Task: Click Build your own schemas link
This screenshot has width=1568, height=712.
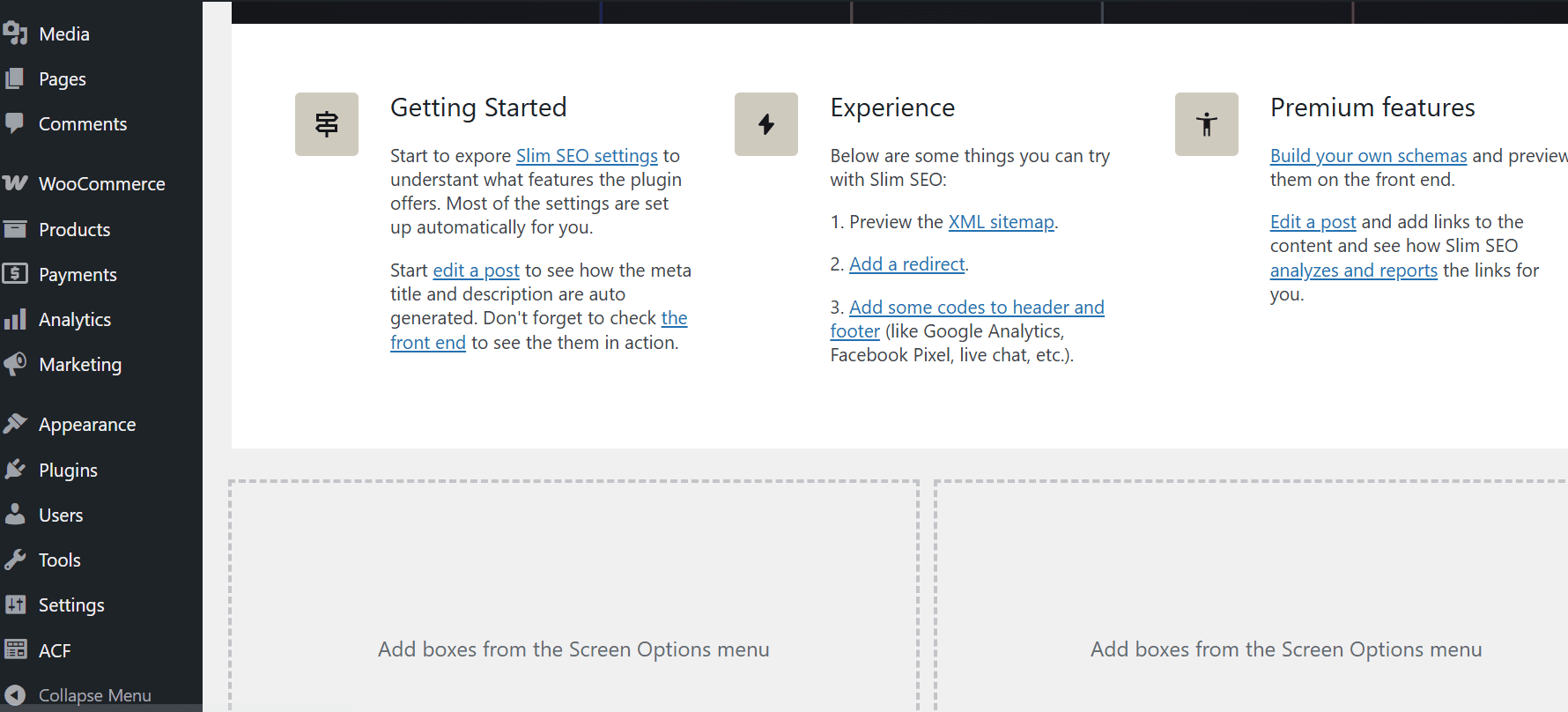Action: (x=1368, y=156)
